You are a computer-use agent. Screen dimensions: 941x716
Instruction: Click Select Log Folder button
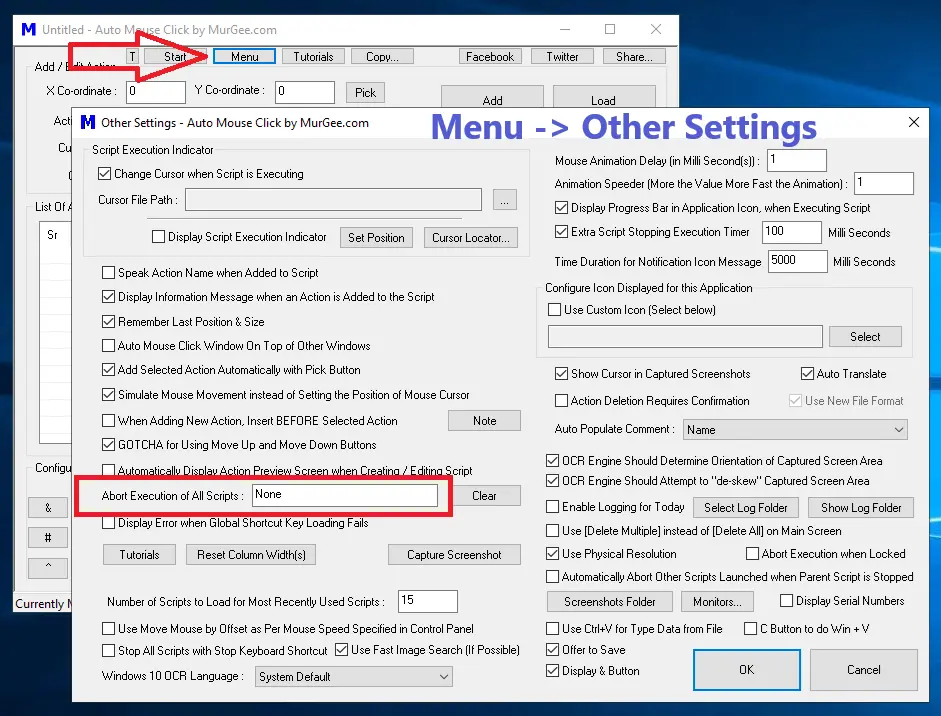[x=745, y=508]
